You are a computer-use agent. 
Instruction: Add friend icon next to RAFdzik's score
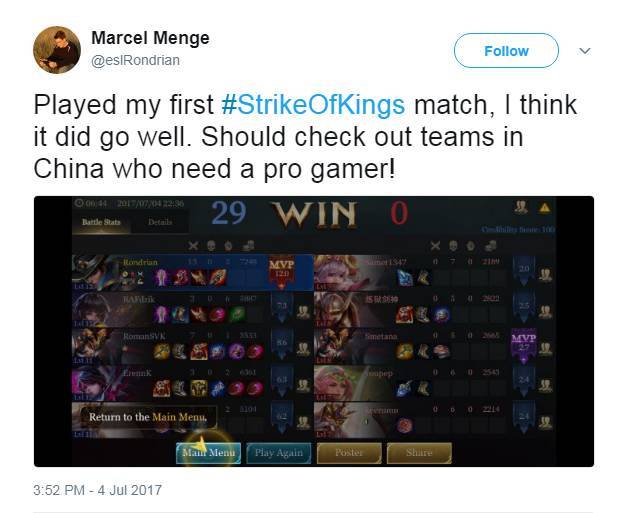pos(303,312)
